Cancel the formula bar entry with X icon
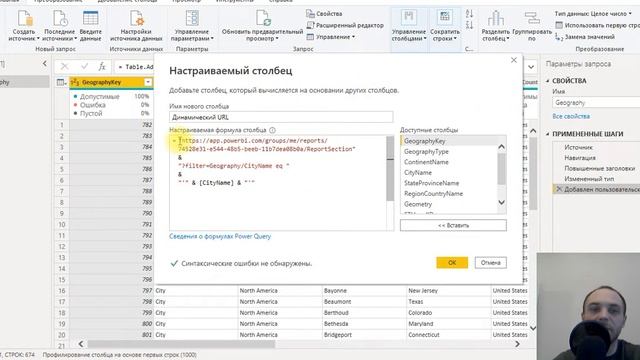 point(64,66)
